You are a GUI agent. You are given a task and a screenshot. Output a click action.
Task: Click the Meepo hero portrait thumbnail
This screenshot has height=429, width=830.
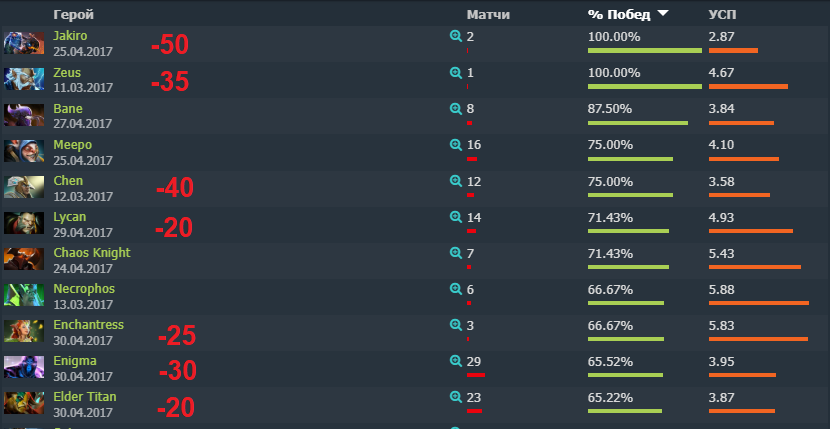[24, 152]
